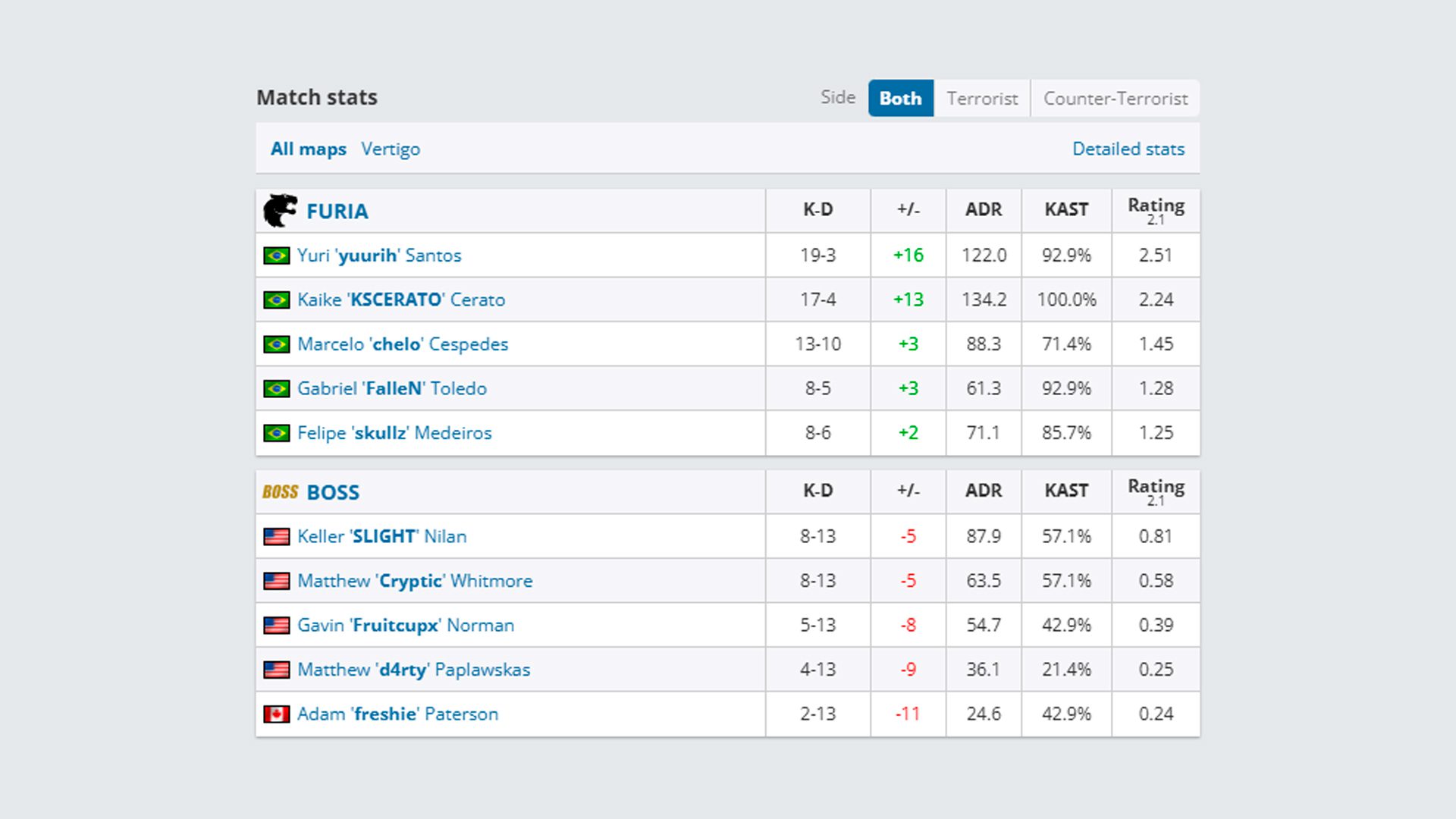Click Brazil flag next to skullz
Screen dimensions: 1456x819
pos(277,433)
